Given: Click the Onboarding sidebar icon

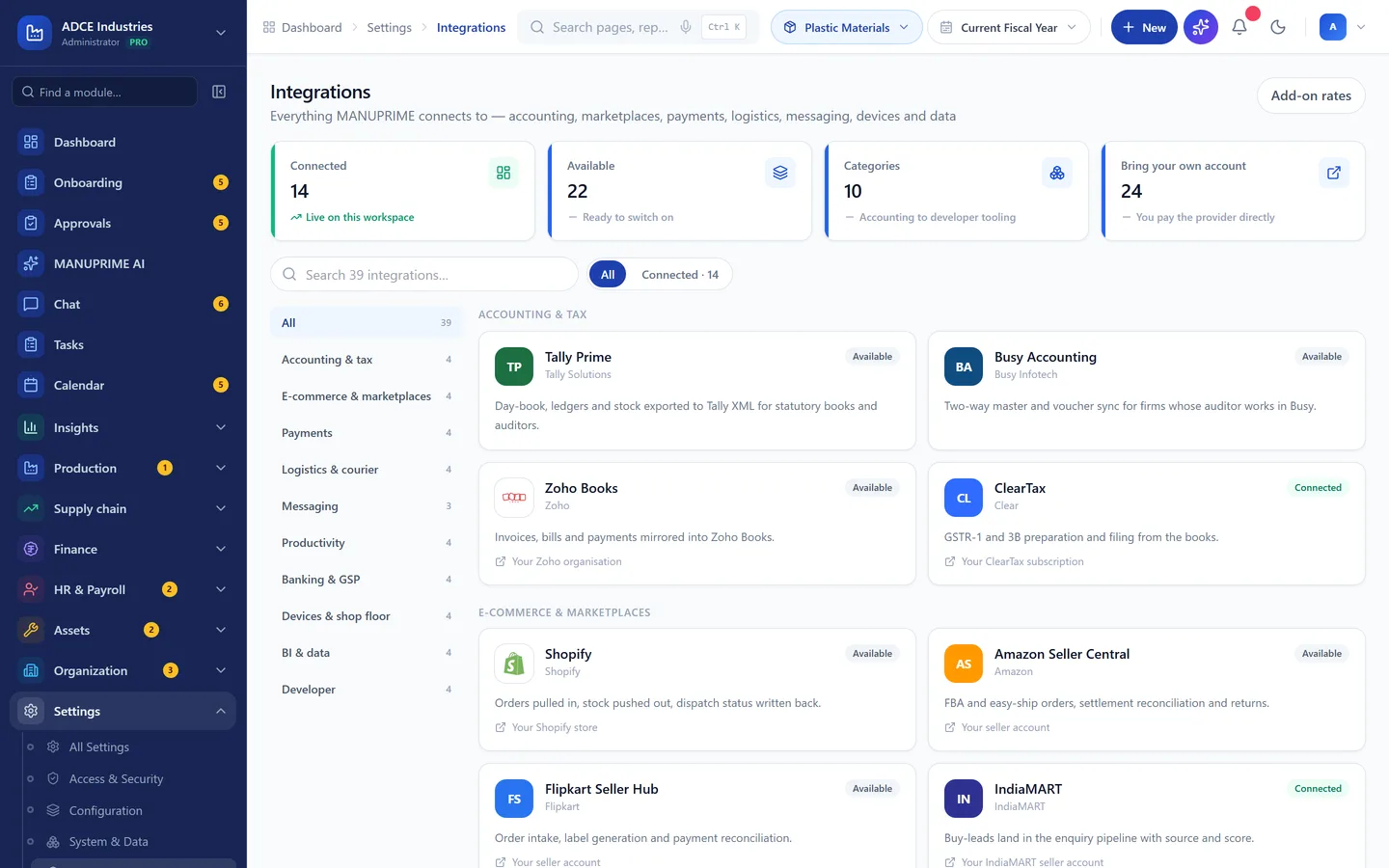Looking at the screenshot, I should 31,182.
